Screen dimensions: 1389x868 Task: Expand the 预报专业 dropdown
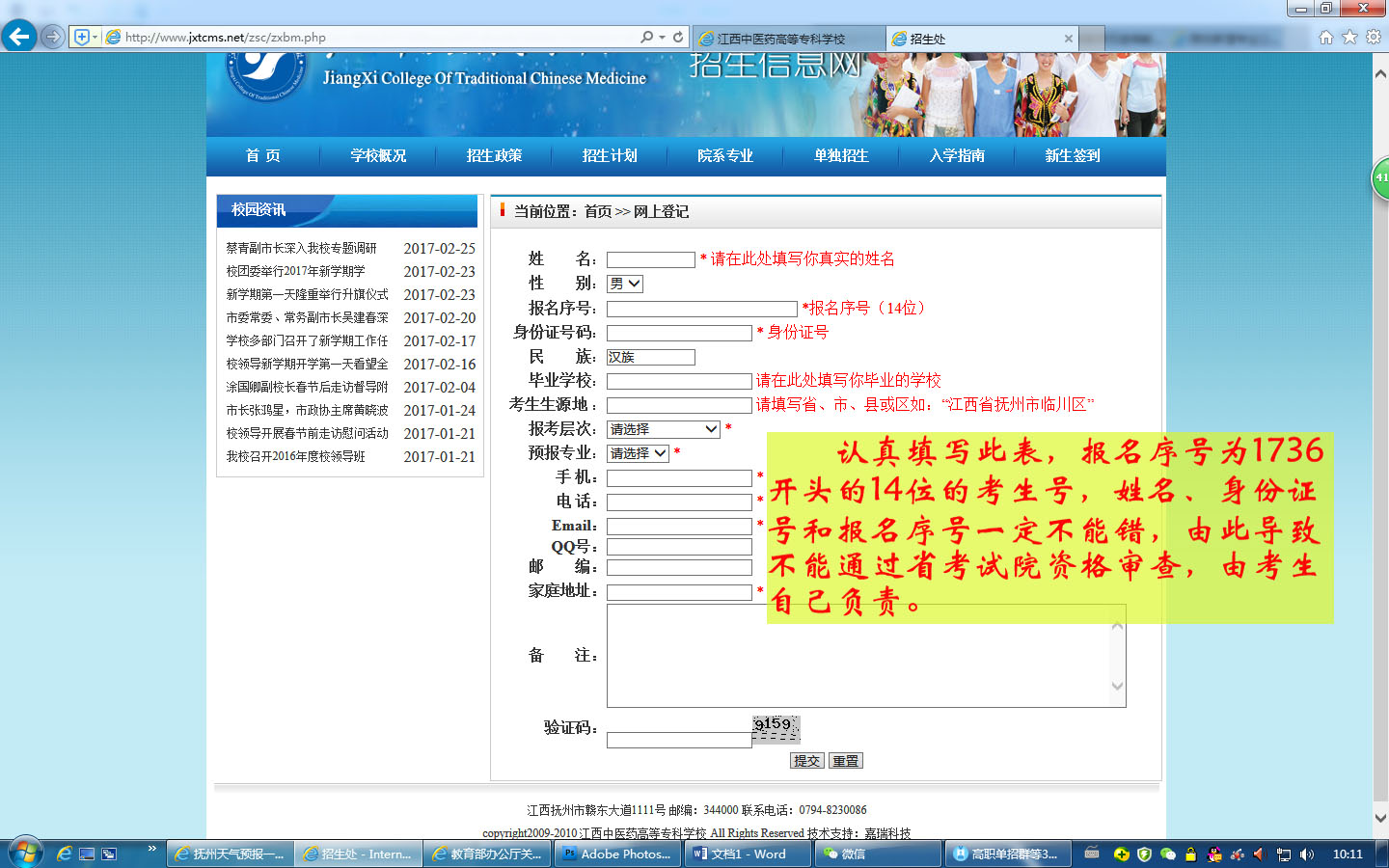(638, 453)
